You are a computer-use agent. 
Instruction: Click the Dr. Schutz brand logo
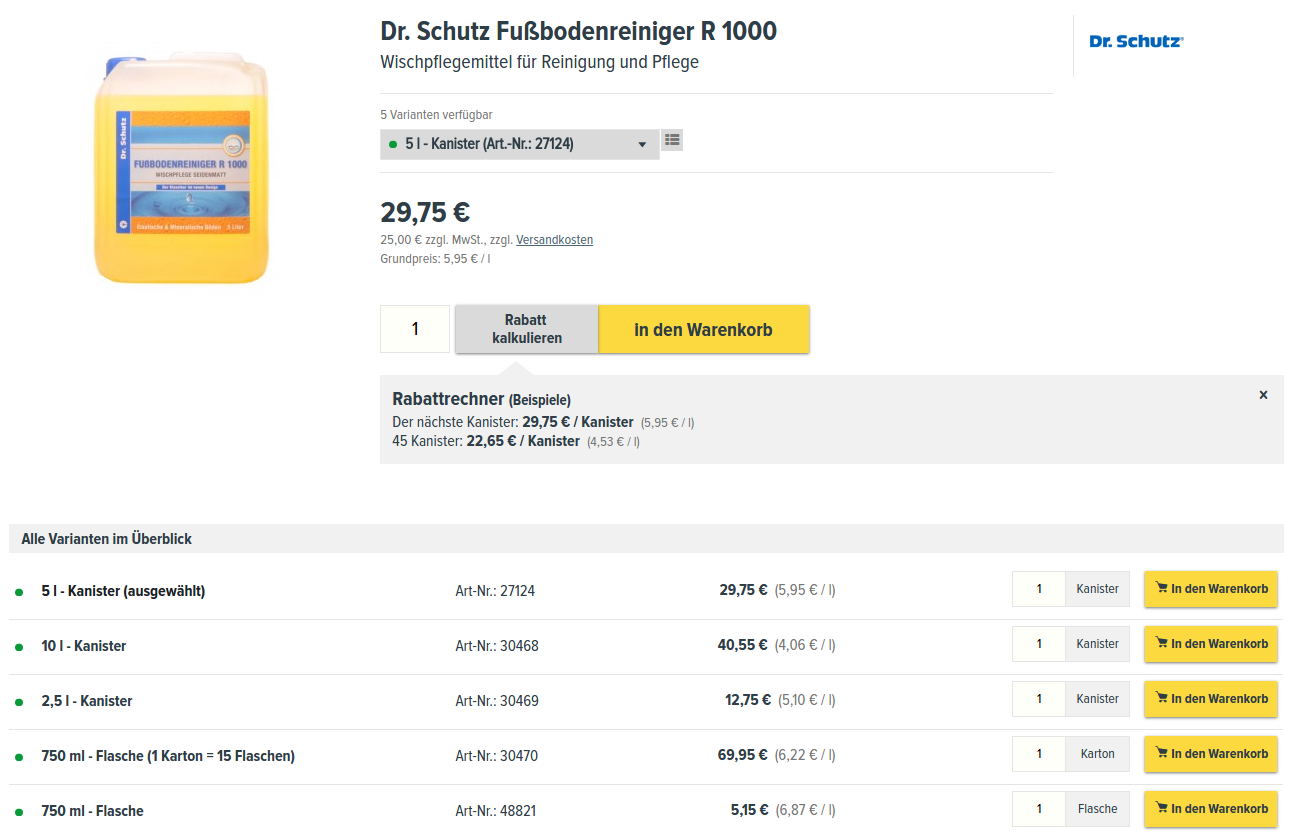pyautogui.click(x=1136, y=42)
